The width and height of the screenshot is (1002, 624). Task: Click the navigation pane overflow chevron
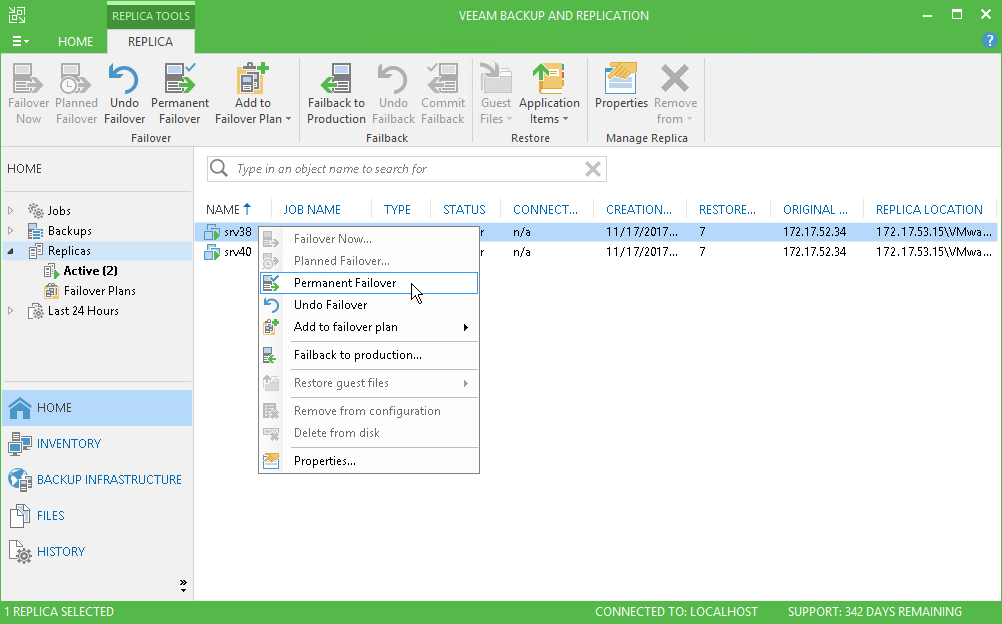(183, 586)
